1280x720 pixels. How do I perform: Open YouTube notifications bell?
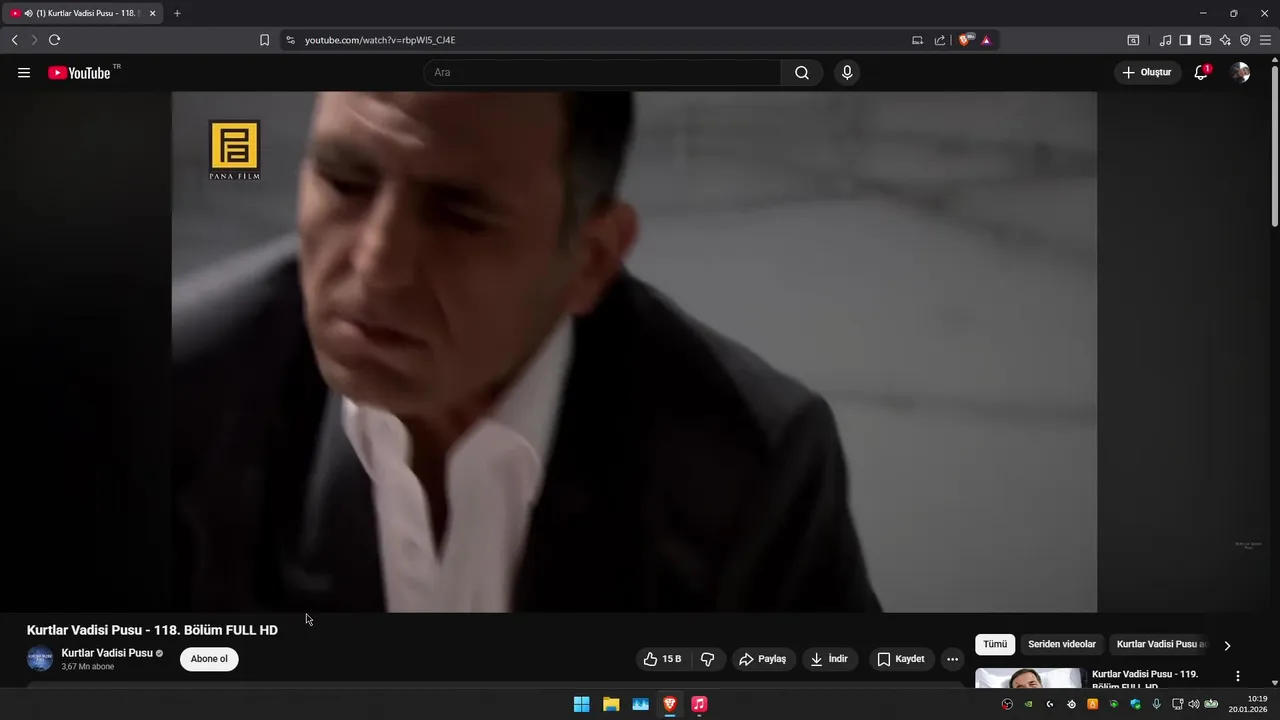coord(1201,73)
